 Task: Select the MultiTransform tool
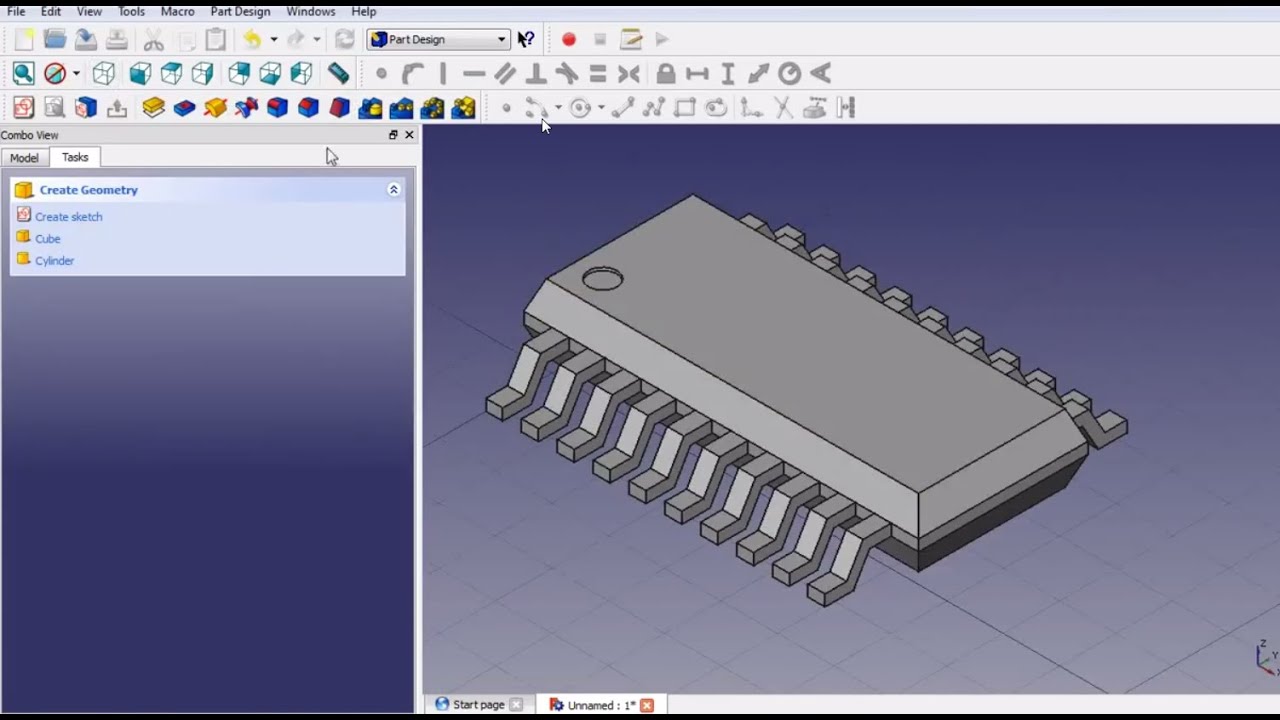point(463,107)
